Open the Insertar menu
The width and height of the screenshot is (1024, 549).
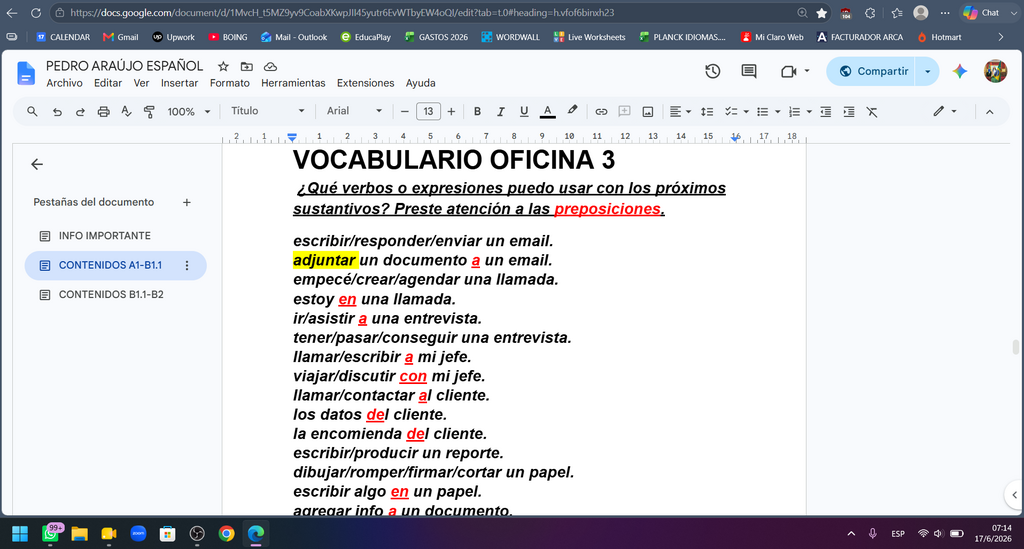[180, 83]
